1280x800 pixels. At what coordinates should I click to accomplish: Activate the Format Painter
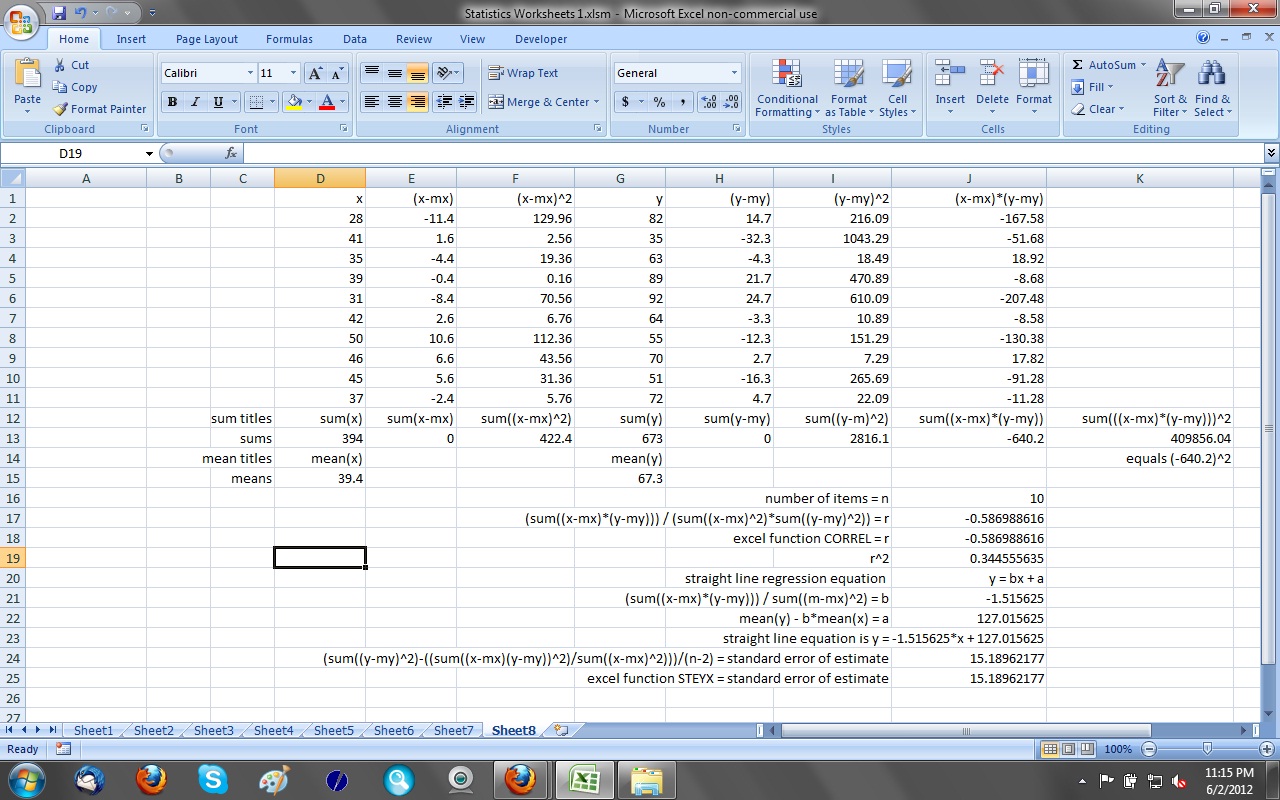point(99,109)
